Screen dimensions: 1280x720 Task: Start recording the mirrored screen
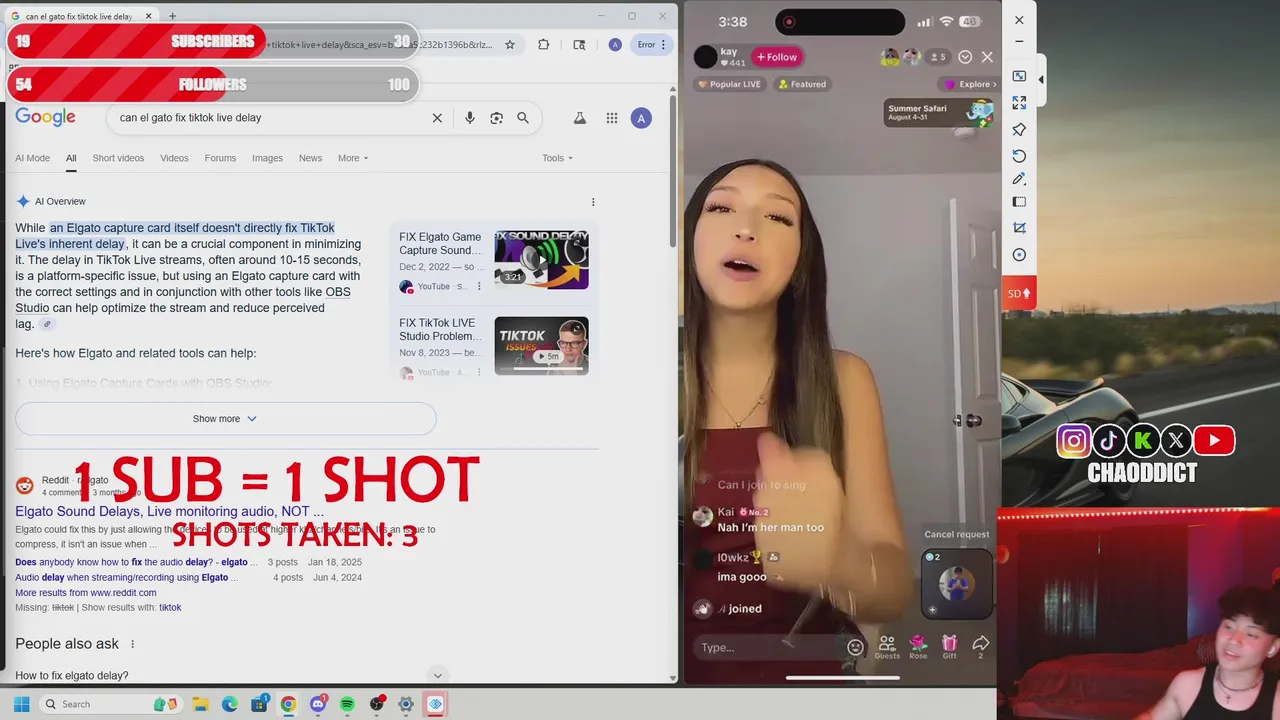coord(1019,255)
